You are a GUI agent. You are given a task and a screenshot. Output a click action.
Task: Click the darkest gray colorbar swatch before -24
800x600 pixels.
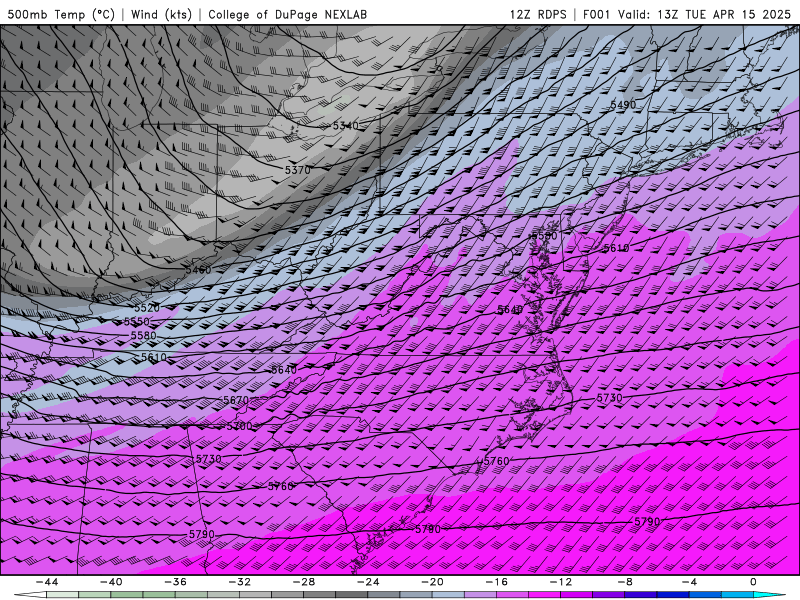coord(352,595)
